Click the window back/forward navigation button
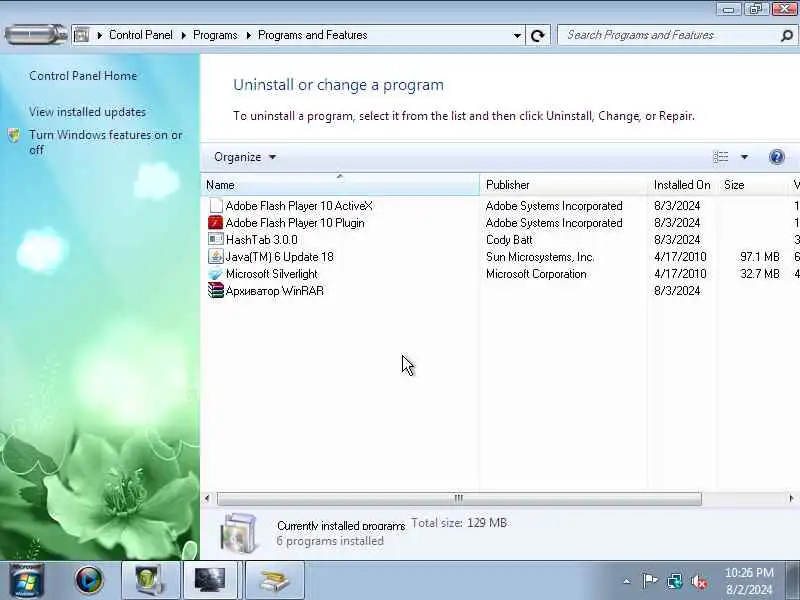The height and width of the screenshot is (600, 800). [35, 35]
